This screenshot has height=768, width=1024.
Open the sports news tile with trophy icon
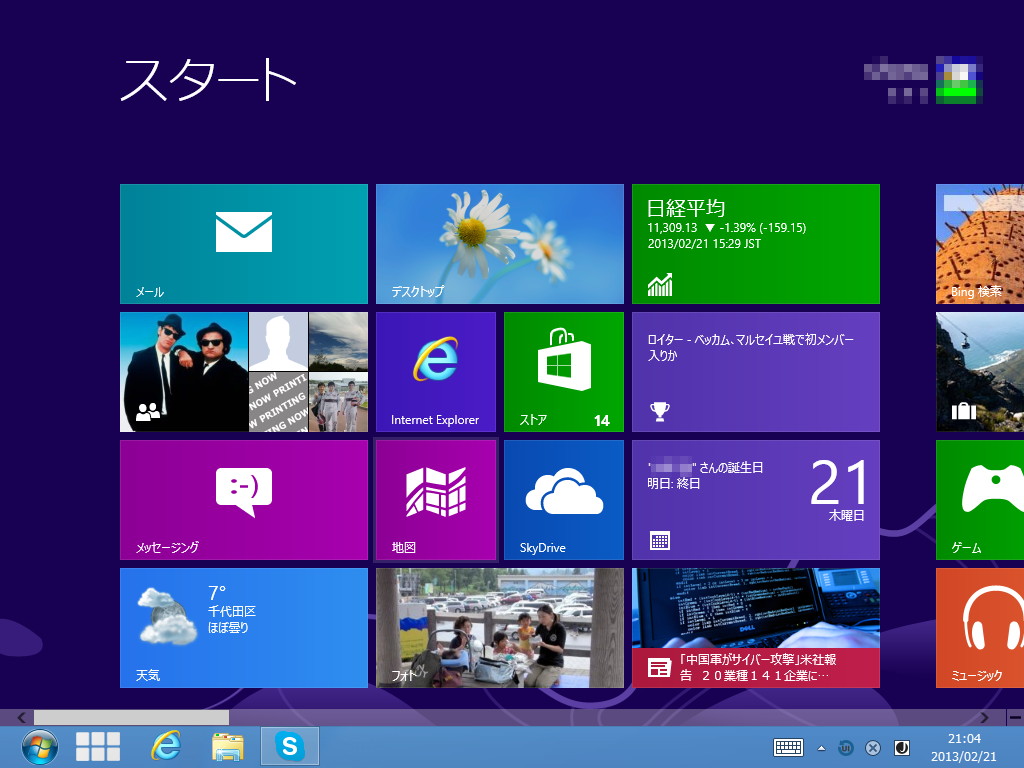756,372
